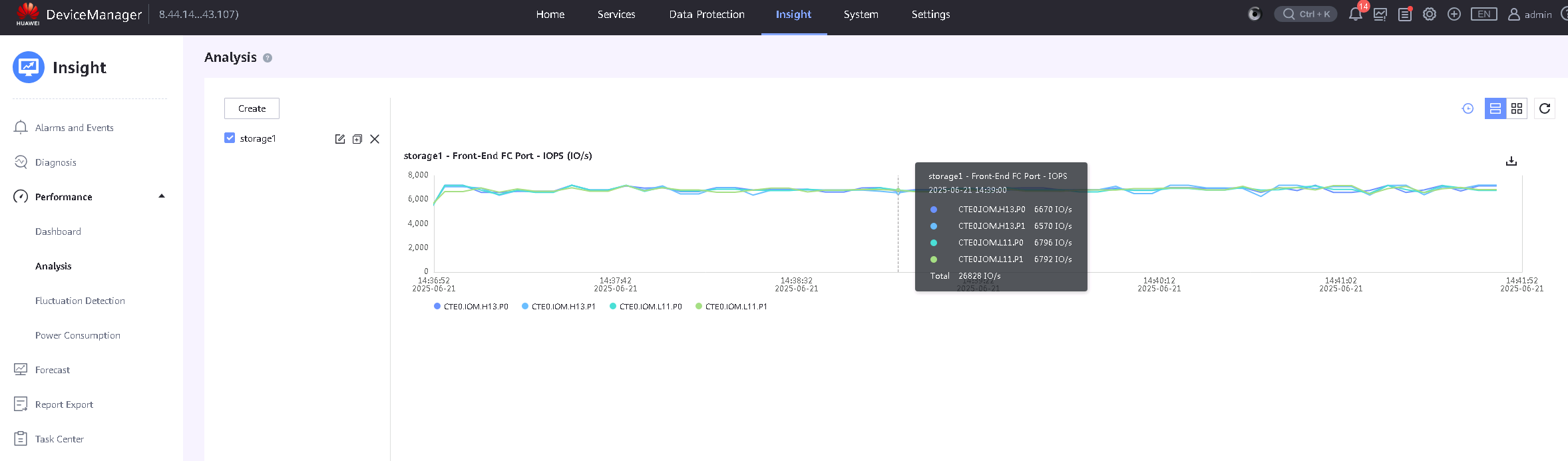Click the Task Center clipboard icon
Viewport: 1568px width, 461px height.
coord(21,438)
